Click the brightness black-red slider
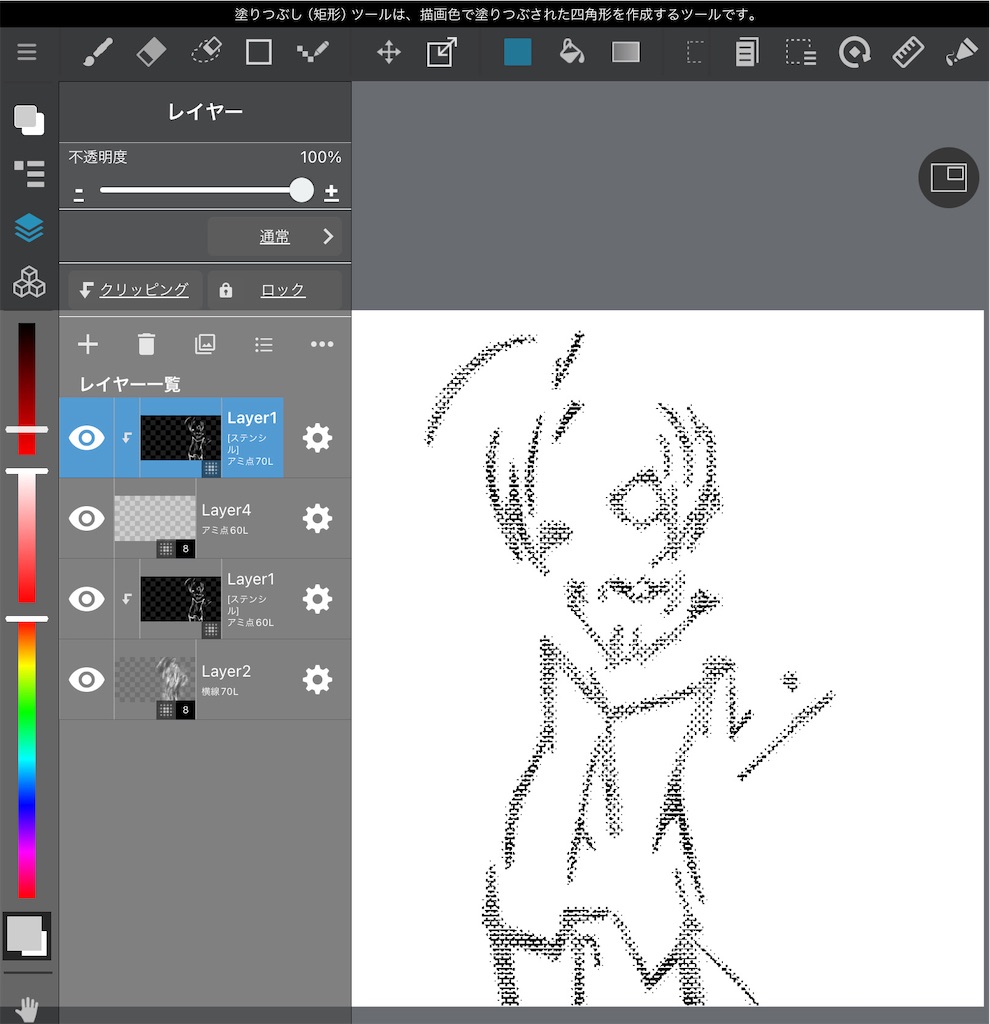Image resolution: width=990 pixels, height=1024 pixels. tap(27, 389)
